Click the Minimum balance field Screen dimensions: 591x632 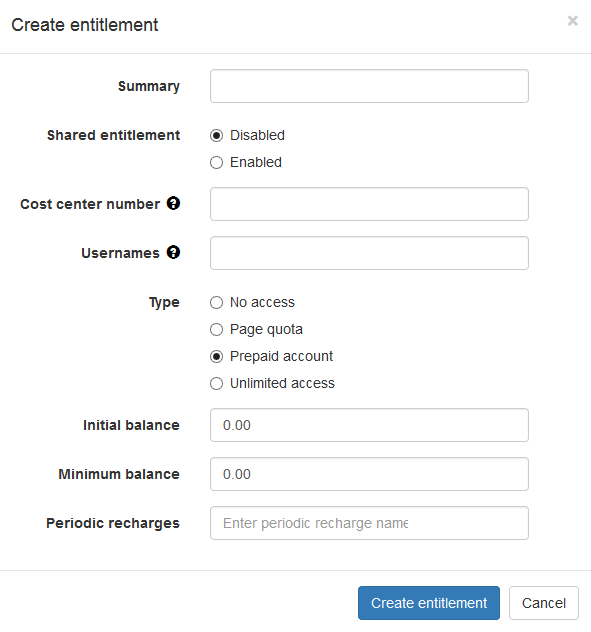coord(369,474)
